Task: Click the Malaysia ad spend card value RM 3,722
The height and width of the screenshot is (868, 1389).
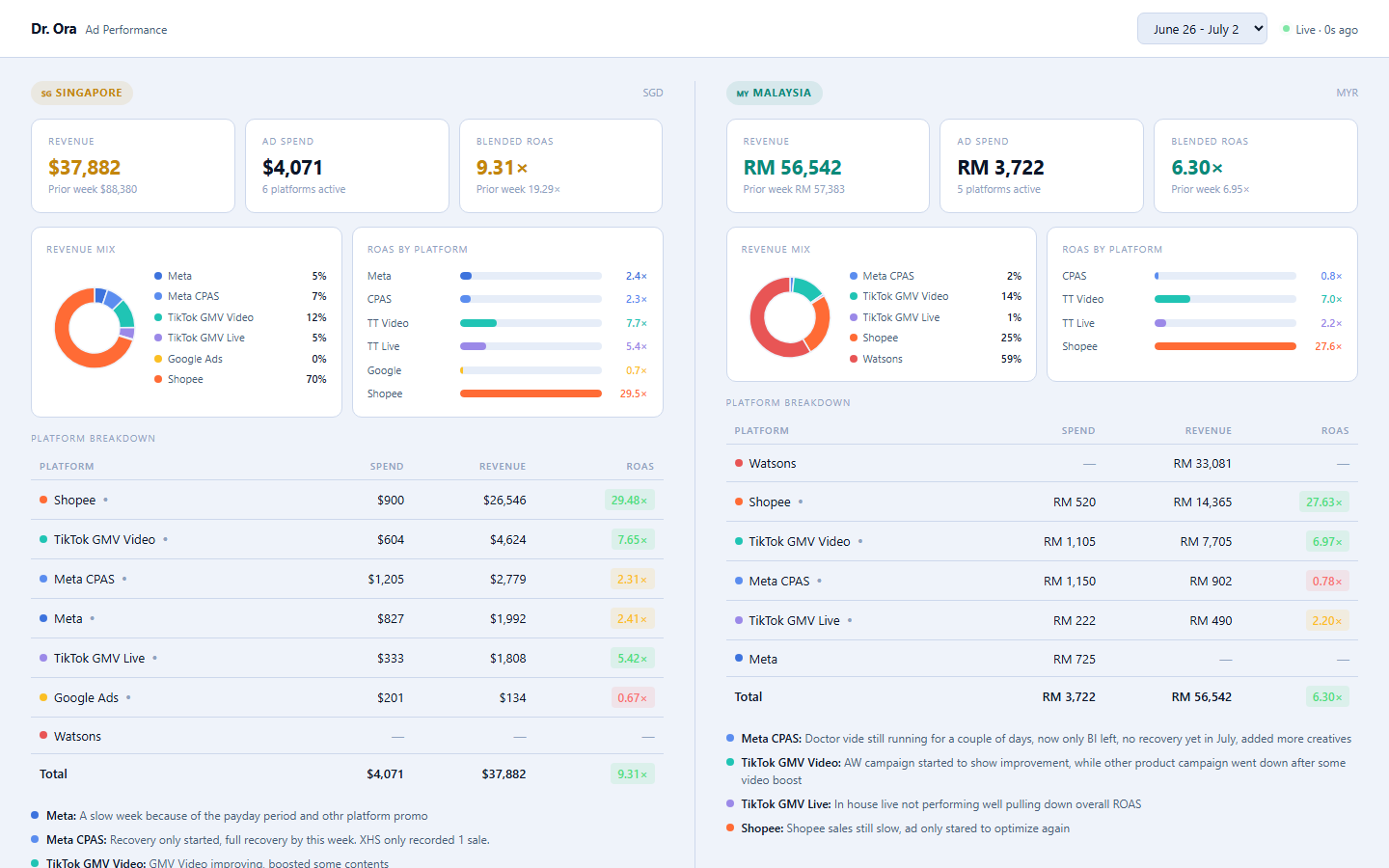Action: 1000,168
